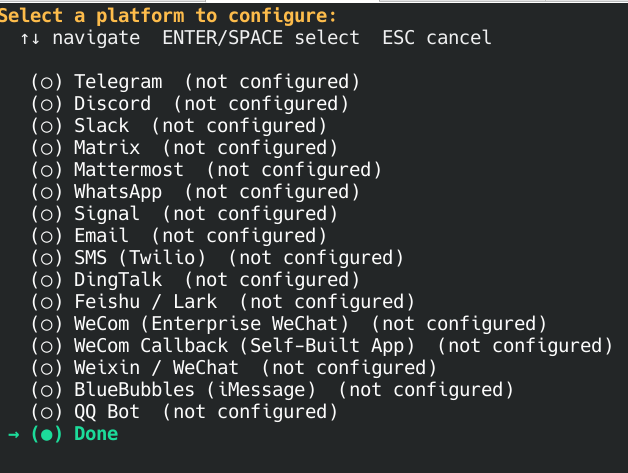Click the green Done option
The width and height of the screenshot is (628, 473).
[96, 434]
